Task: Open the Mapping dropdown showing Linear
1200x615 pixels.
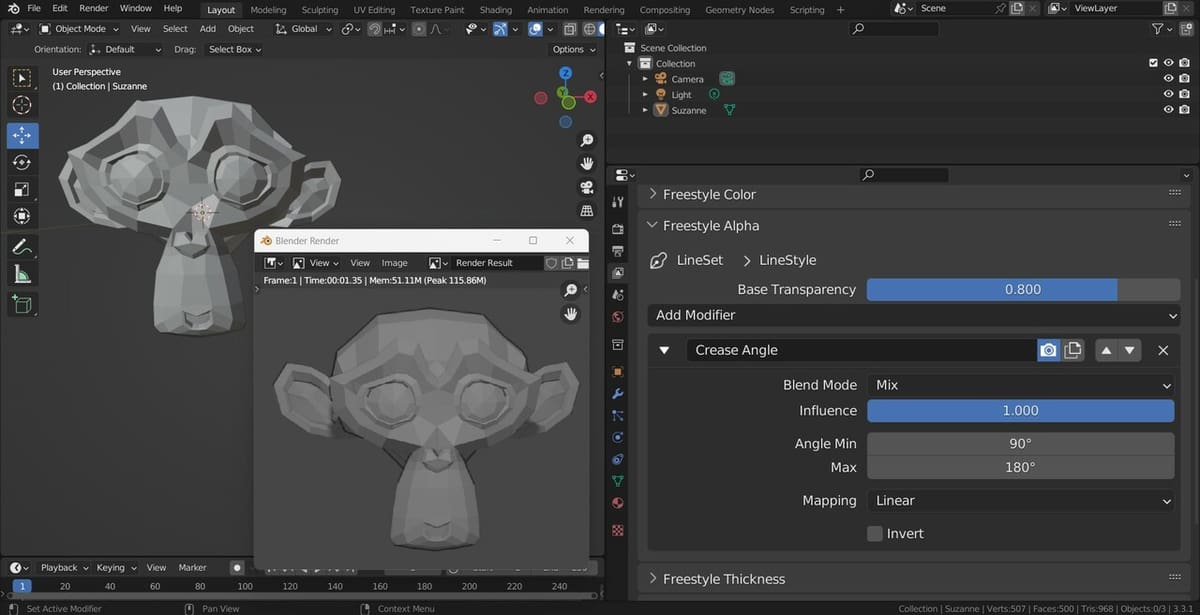Action: pos(1020,501)
